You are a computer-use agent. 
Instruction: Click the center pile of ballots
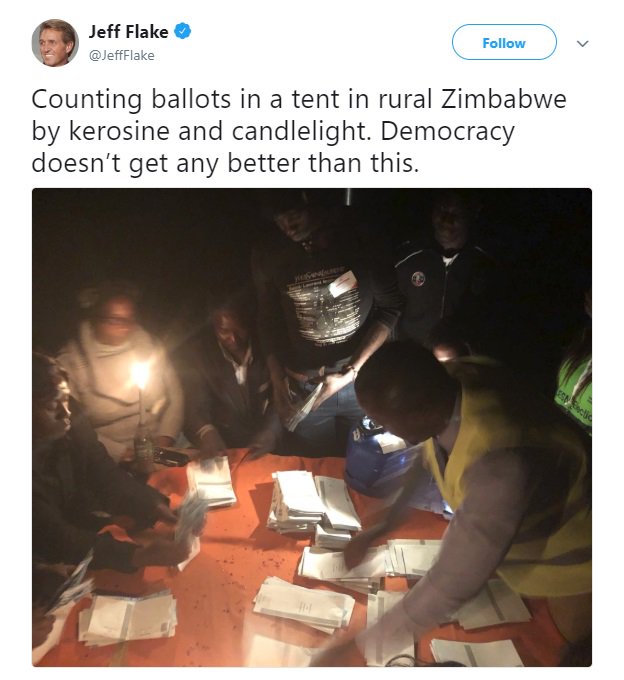313,503
